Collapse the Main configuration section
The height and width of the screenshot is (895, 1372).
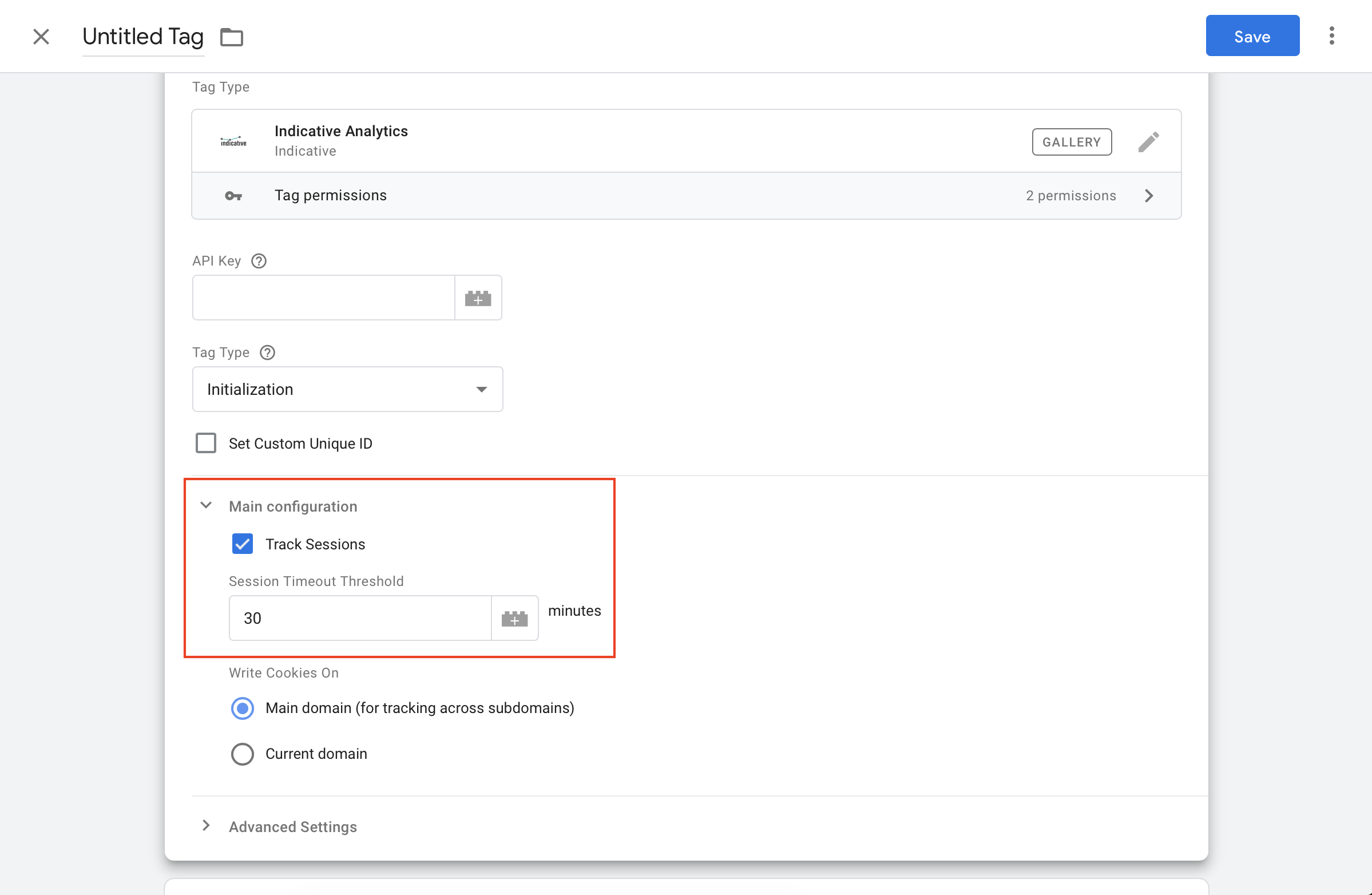206,506
